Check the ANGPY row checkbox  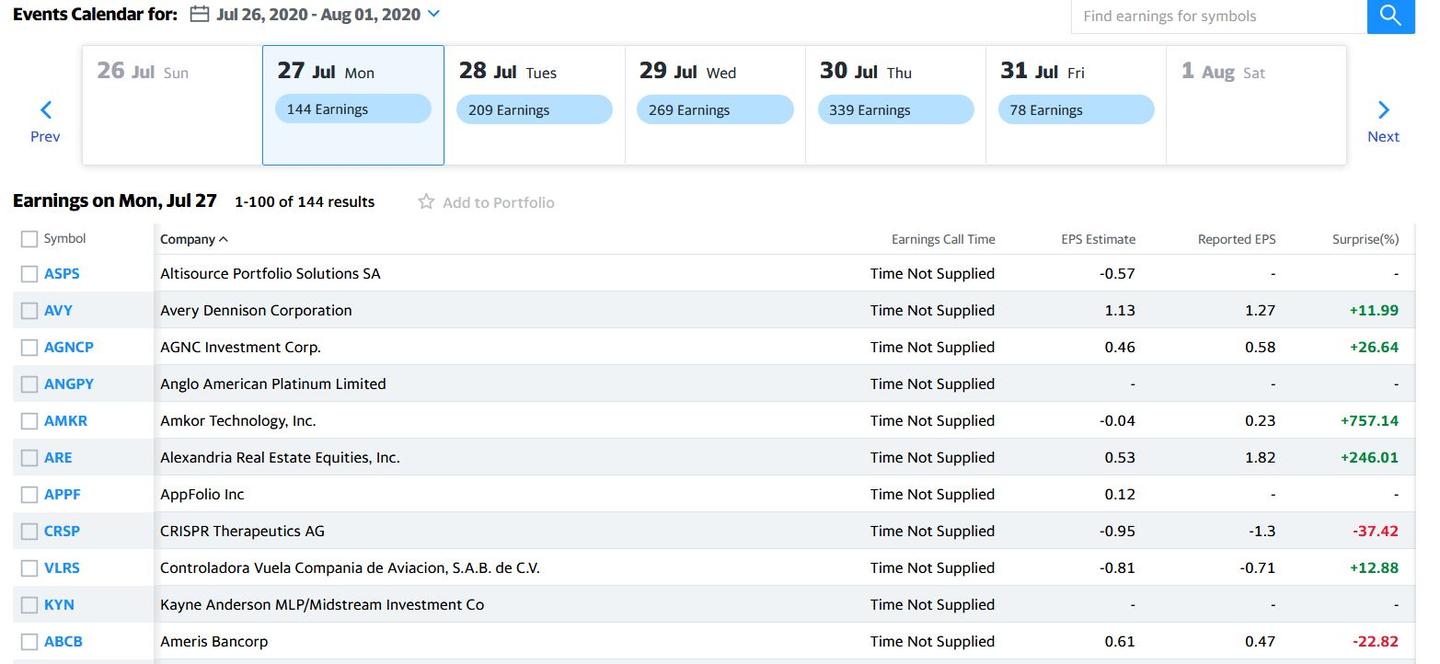click(x=29, y=384)
